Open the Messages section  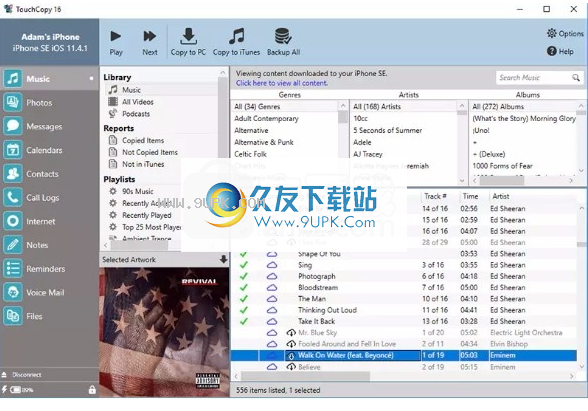click(x=50, y=126)
